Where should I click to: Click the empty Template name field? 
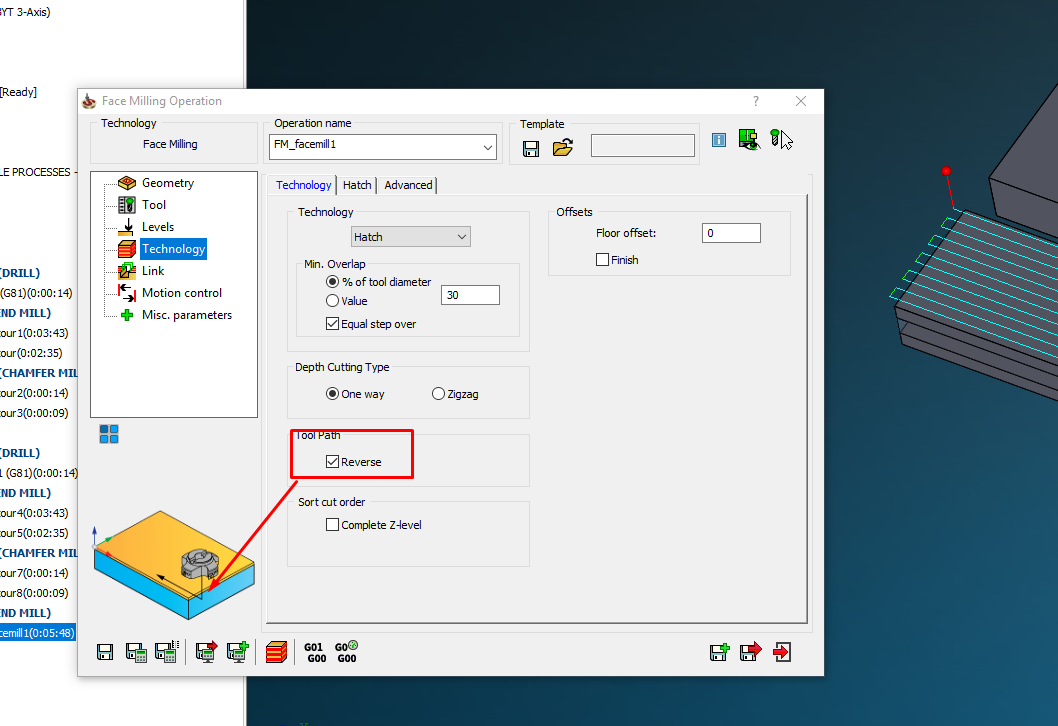click(x=643, y=146)
